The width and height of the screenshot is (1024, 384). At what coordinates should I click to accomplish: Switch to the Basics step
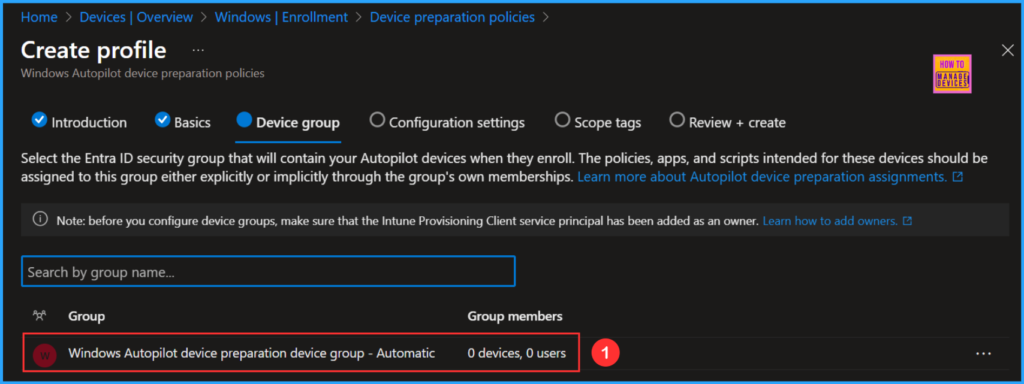pos(183,122)
